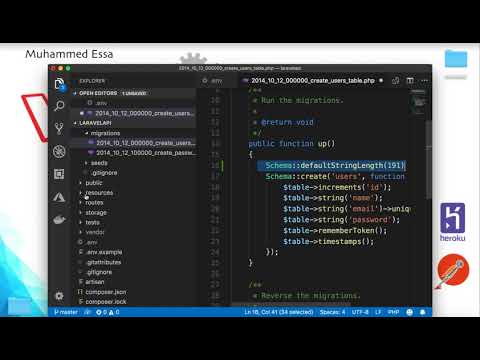Click the Schema::defaultStringLength(191) line

(x=335, y=165)
